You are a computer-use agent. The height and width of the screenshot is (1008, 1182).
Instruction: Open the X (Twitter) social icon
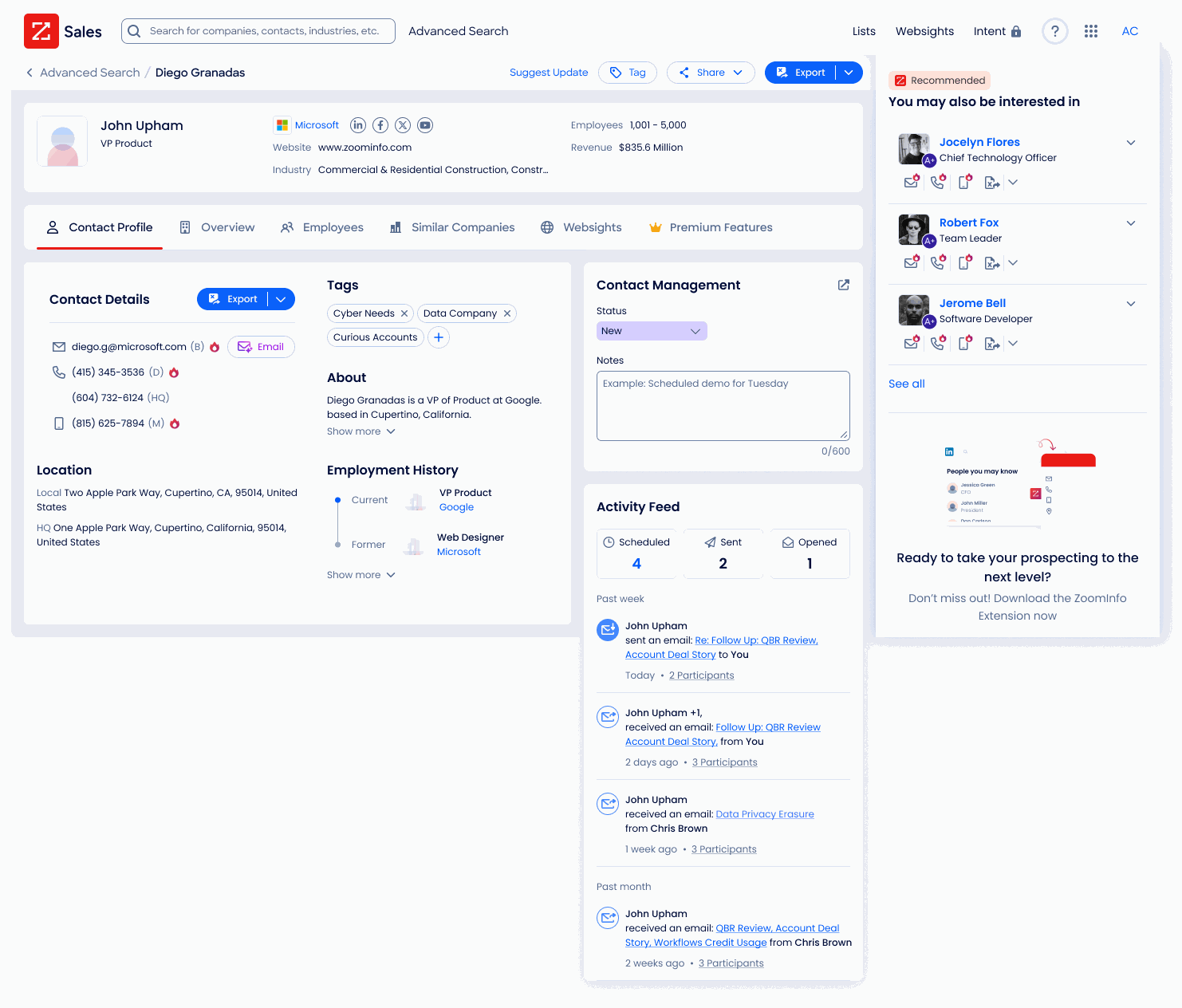[403, 125]
